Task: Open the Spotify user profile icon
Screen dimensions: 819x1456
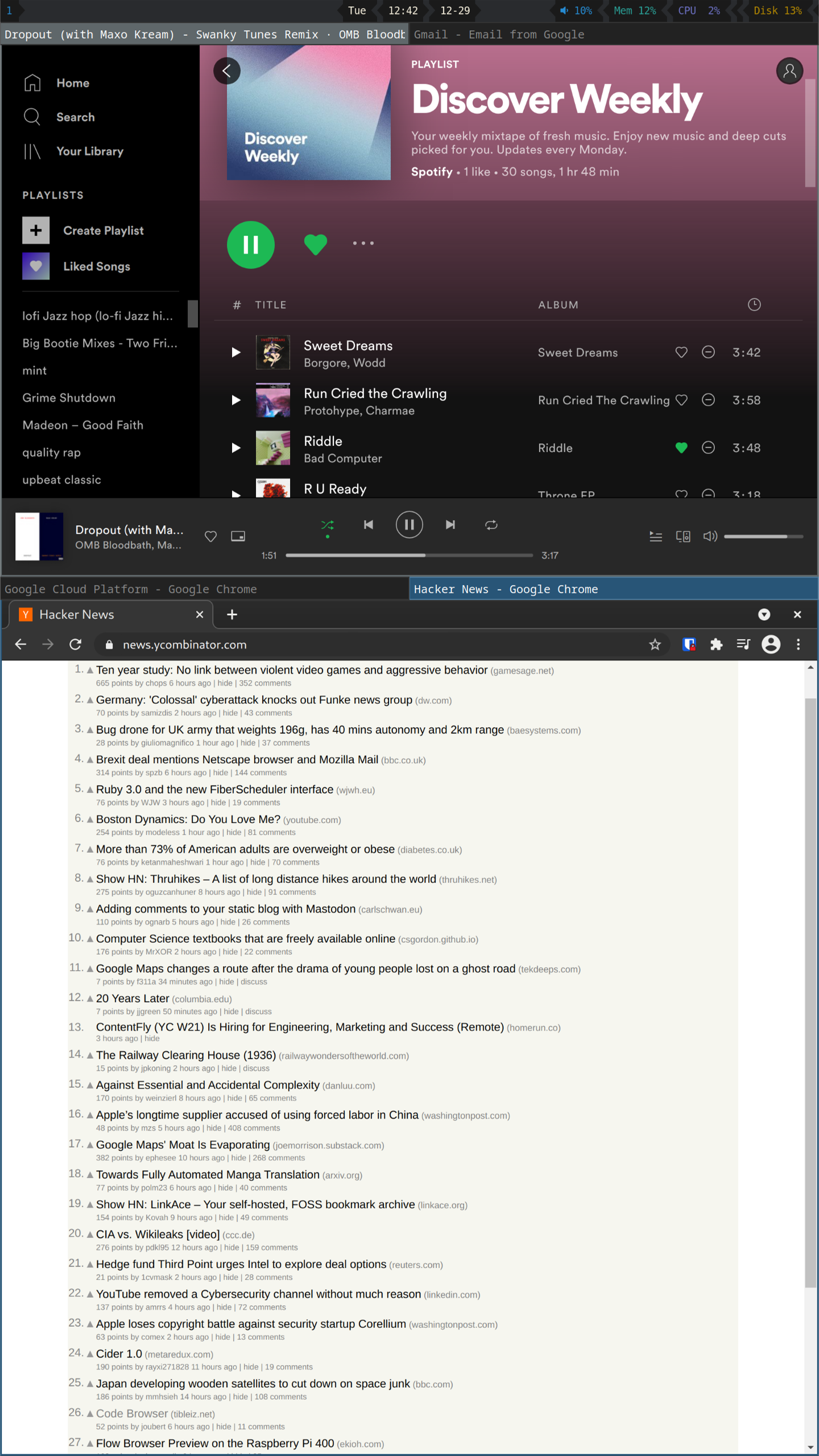Action: point(789,71)
